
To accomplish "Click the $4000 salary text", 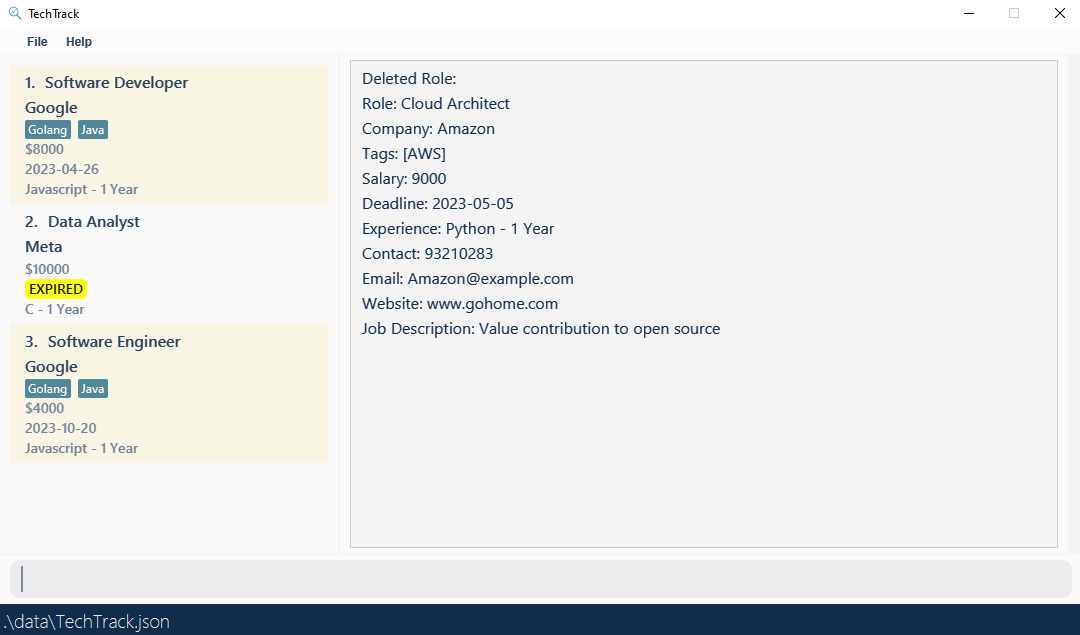I will (x=44, y=408).
